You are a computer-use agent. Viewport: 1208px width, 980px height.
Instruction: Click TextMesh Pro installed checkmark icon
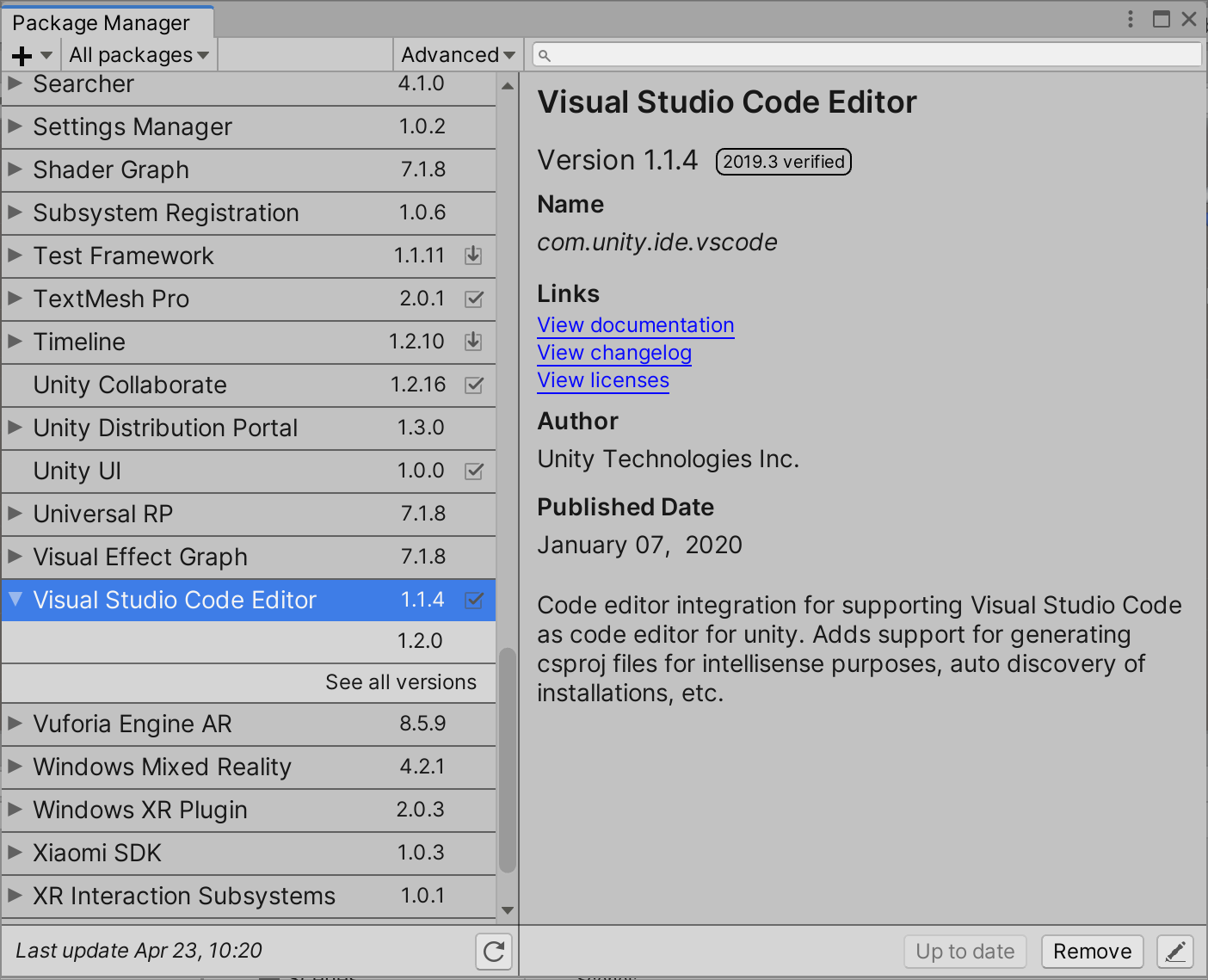(474, 299)
